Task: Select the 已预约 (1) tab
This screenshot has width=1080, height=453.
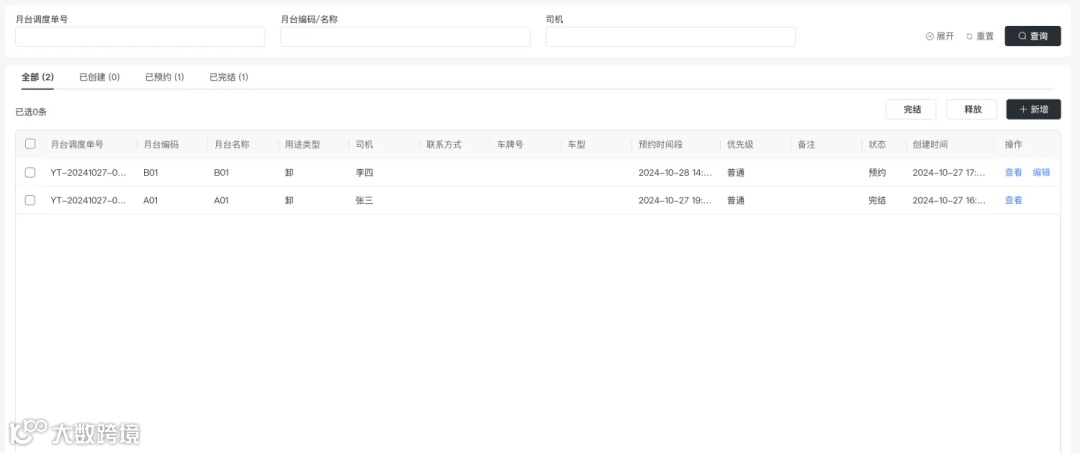Action: point(164,77)
